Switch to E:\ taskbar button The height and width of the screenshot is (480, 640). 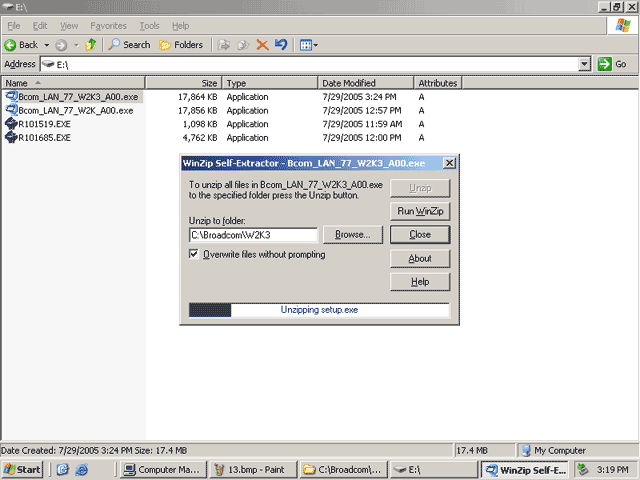click(433, 470)
